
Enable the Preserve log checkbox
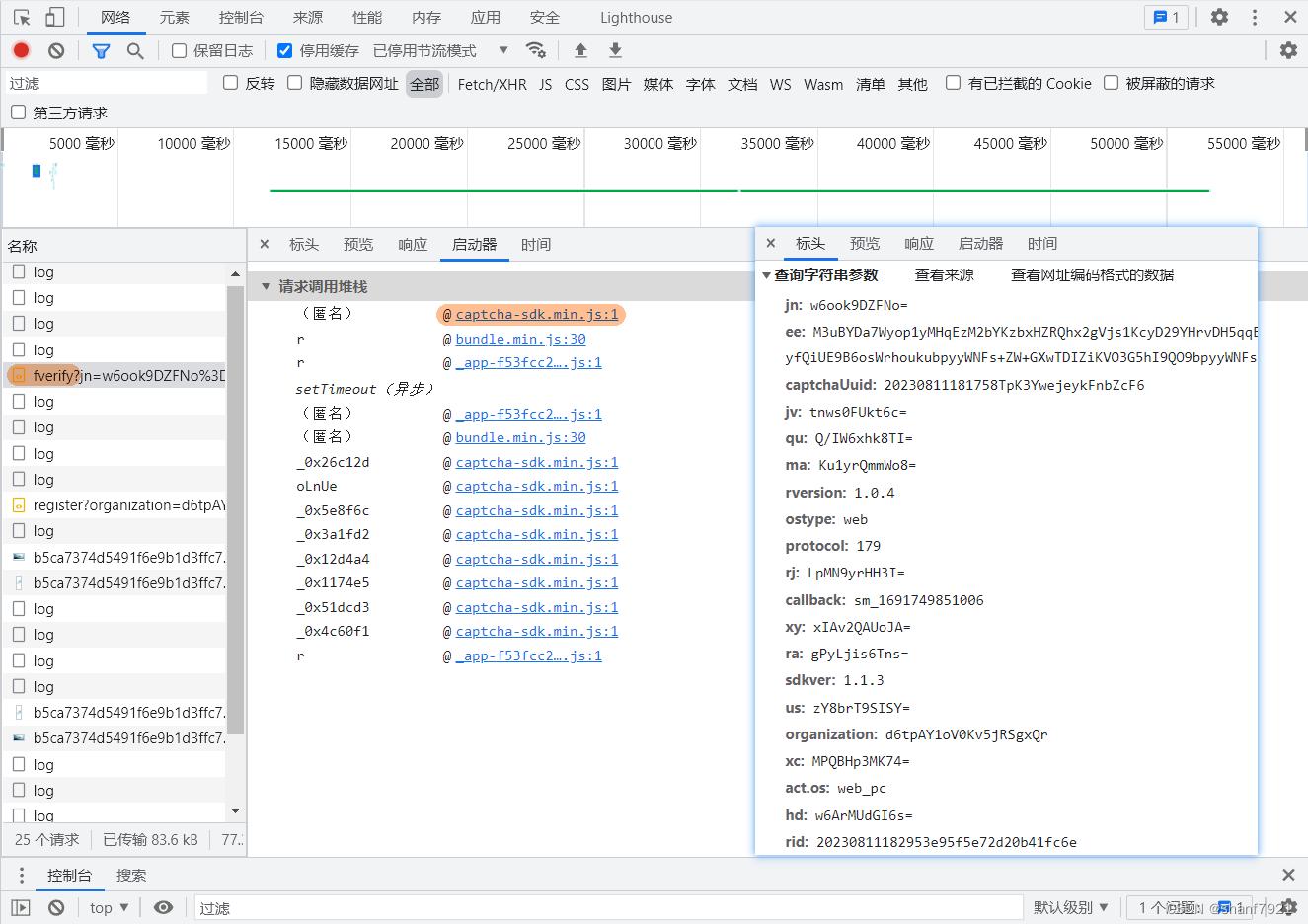[x=179, y=50]
